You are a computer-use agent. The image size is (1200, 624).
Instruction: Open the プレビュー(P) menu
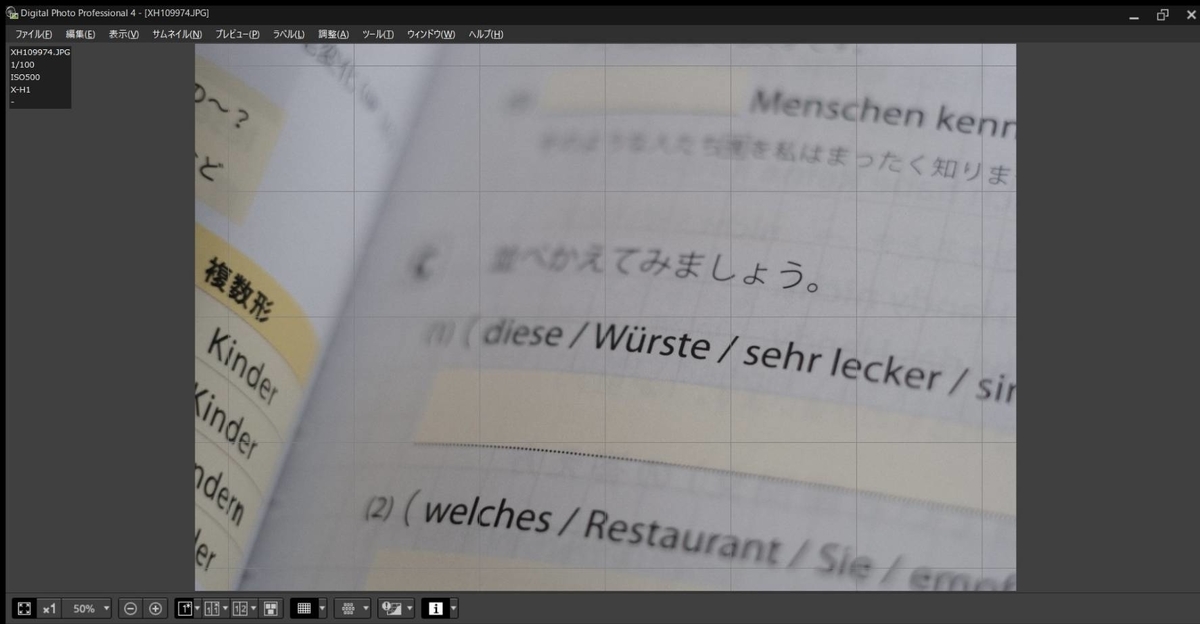pyautogui.click(x=237, y=34)
